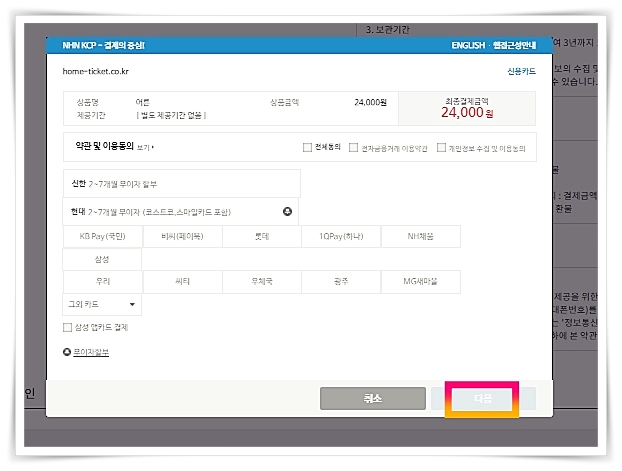Click the 어른 product name

coord(142,102)
